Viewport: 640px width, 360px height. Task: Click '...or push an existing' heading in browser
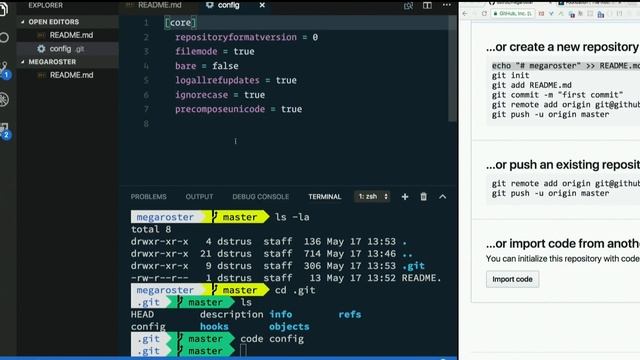pos(562,164)
